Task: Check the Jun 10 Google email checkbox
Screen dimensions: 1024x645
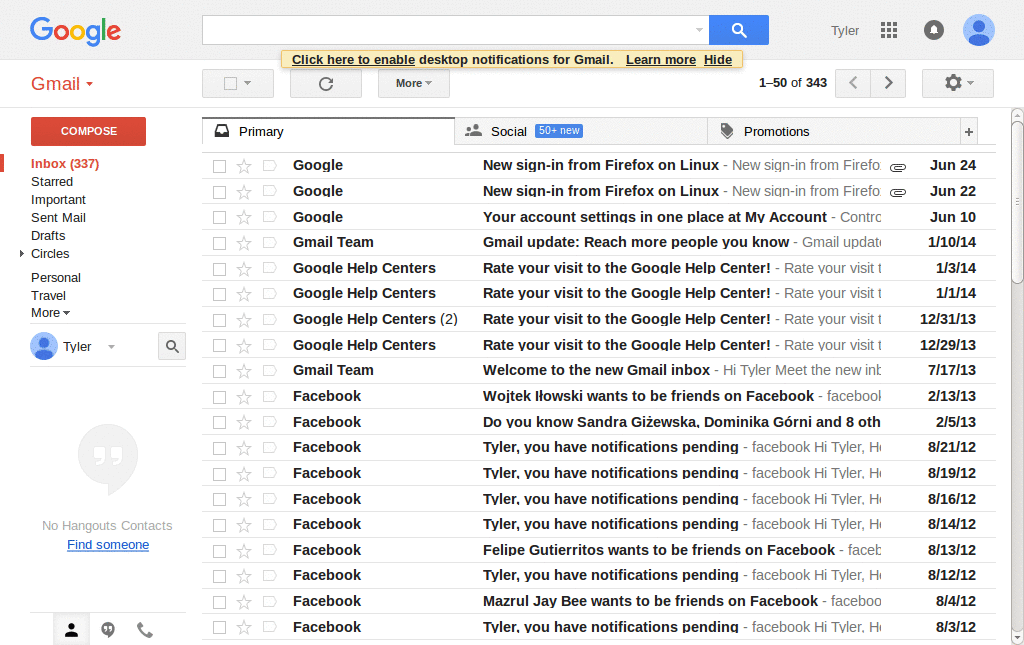Action: 219,217
